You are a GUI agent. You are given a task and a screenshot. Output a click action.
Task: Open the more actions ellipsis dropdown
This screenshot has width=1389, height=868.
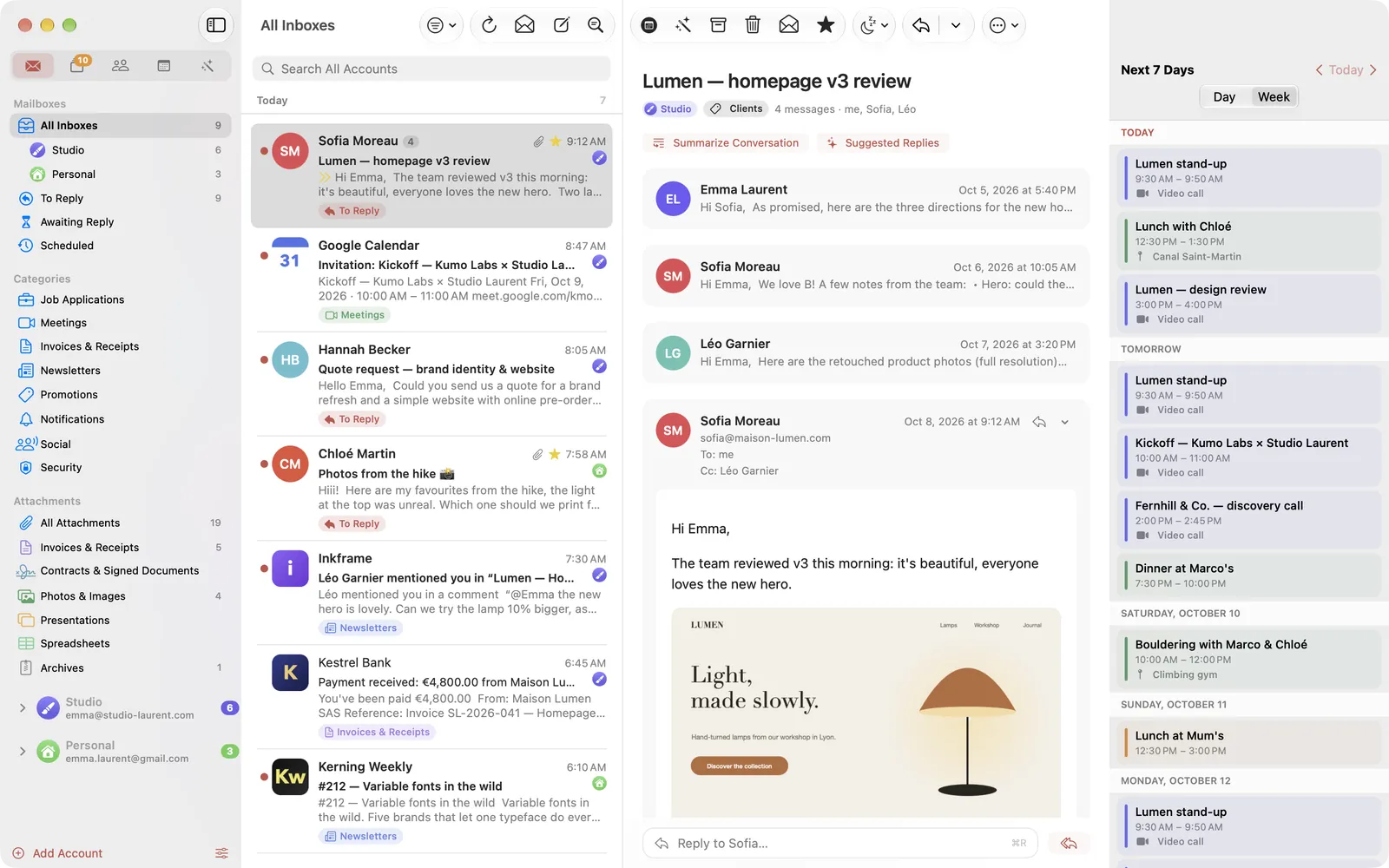point(1004,25)
